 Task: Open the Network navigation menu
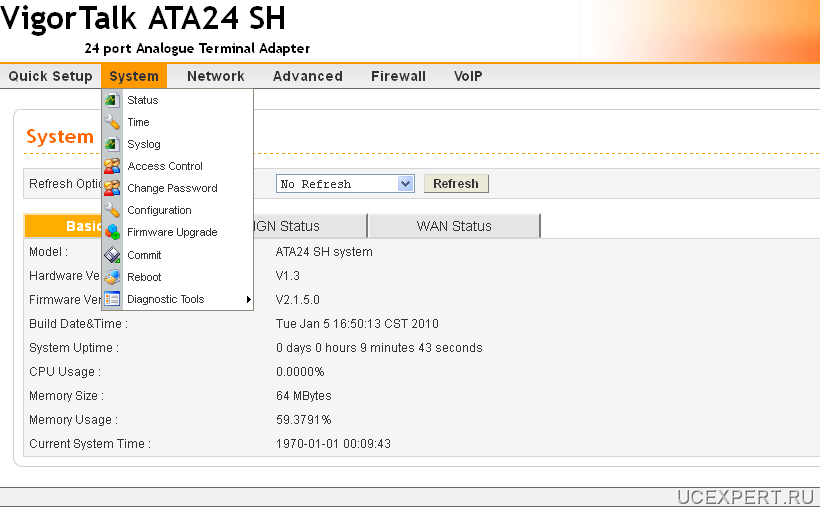(x=215, y=76)
